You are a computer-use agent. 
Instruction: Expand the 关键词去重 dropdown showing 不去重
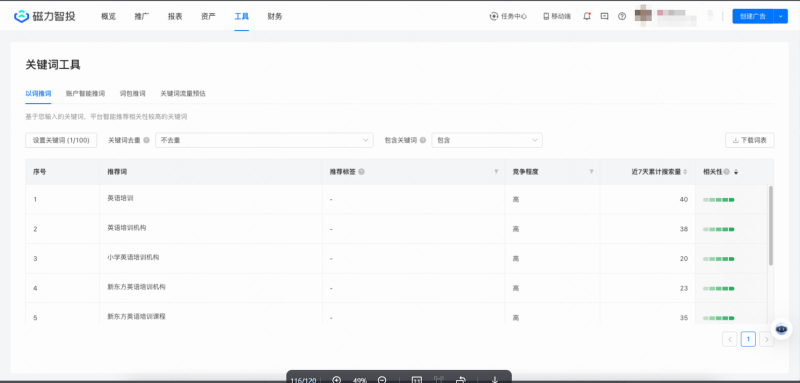[264, 140]
